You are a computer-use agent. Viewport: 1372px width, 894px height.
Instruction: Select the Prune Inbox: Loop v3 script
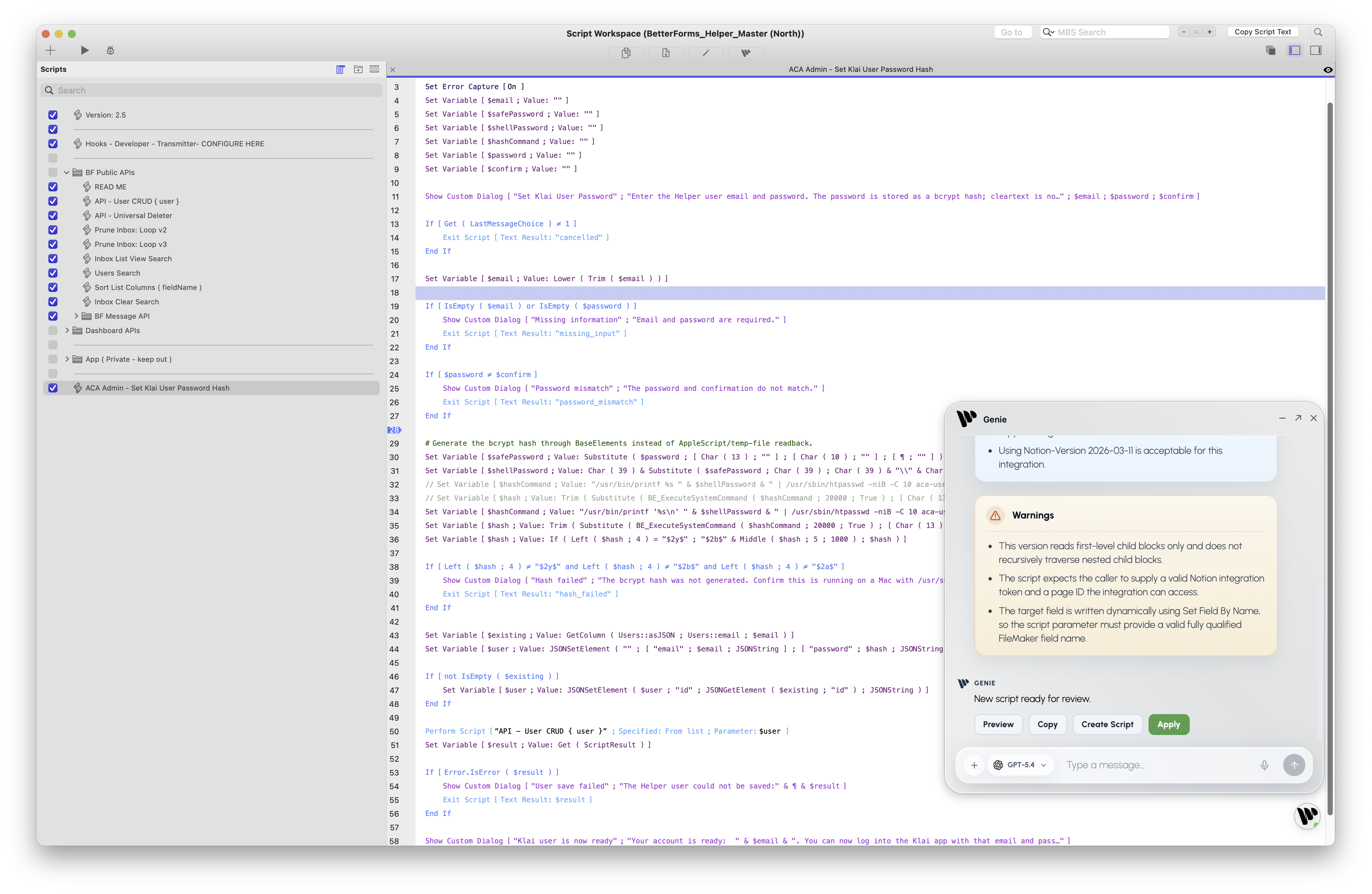(131, 244)
